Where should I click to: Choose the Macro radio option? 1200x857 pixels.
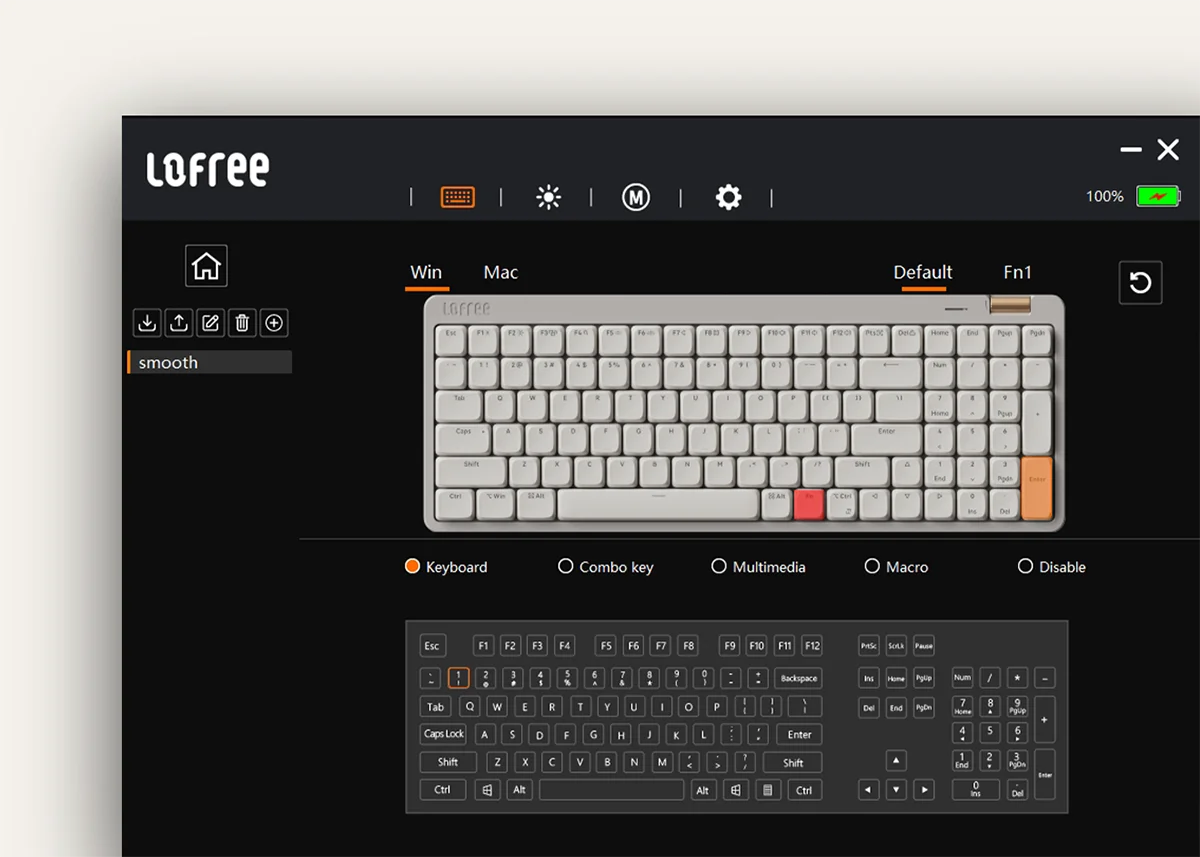872,567
